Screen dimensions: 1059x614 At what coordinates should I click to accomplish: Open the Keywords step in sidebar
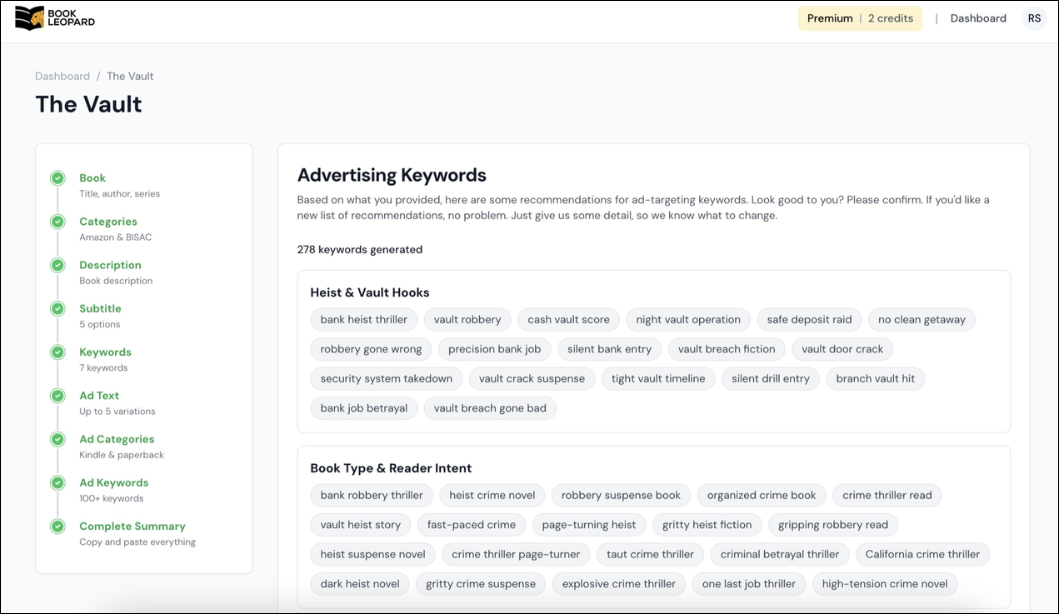[x=105, y=352]
